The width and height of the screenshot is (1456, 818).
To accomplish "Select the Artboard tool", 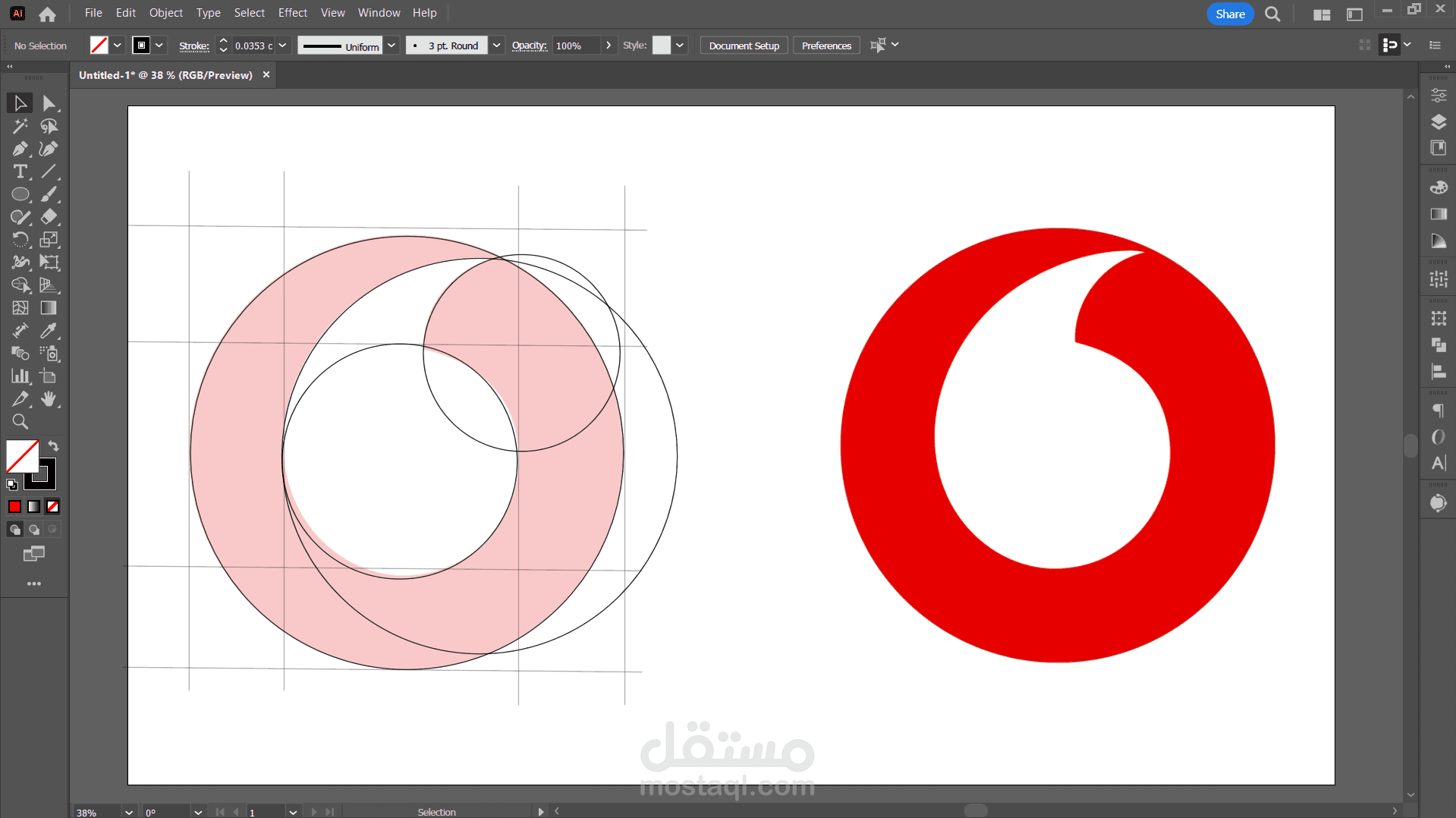I will 49,376.
